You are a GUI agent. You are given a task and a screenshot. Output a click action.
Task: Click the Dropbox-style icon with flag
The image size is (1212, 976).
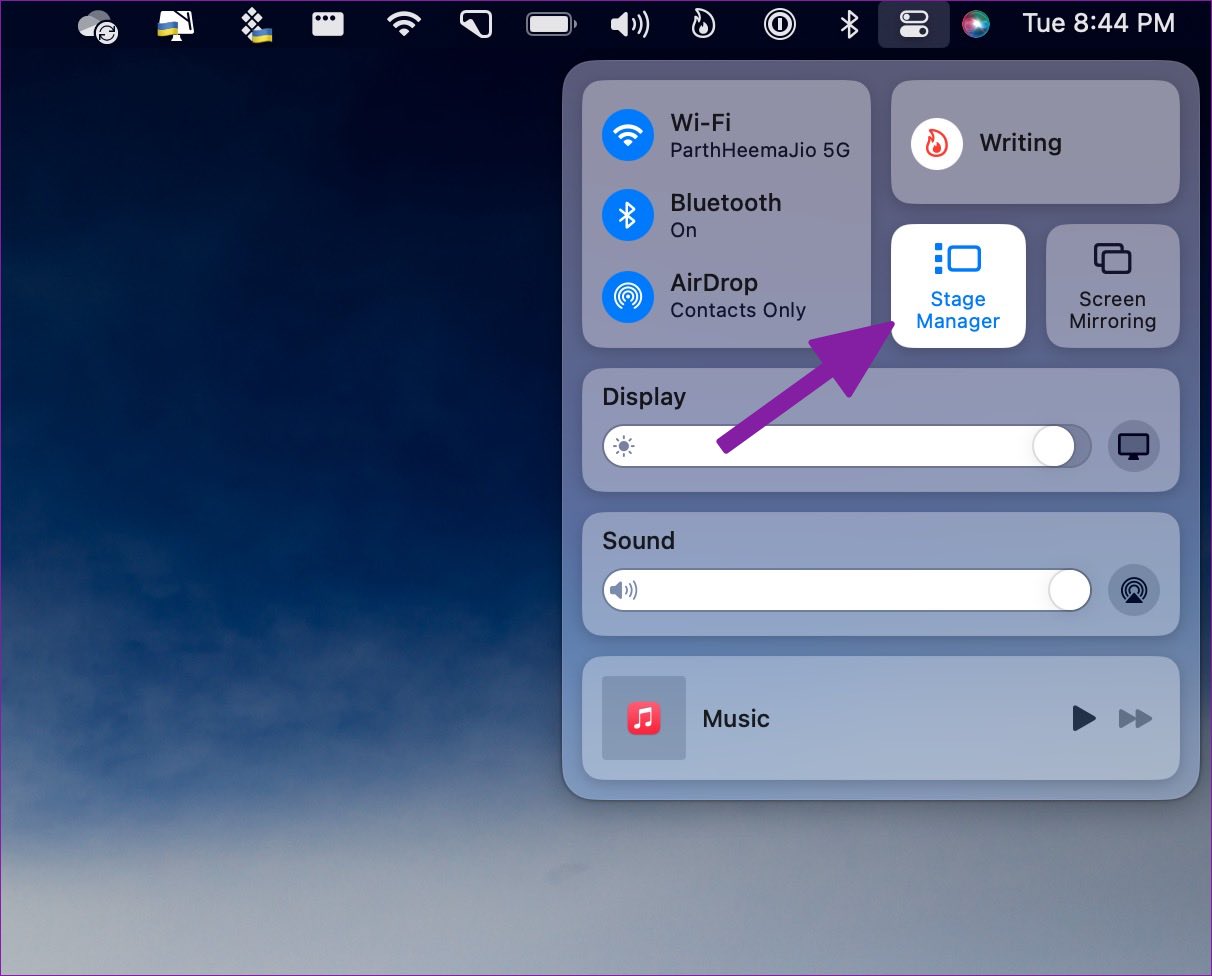[257, 25]
